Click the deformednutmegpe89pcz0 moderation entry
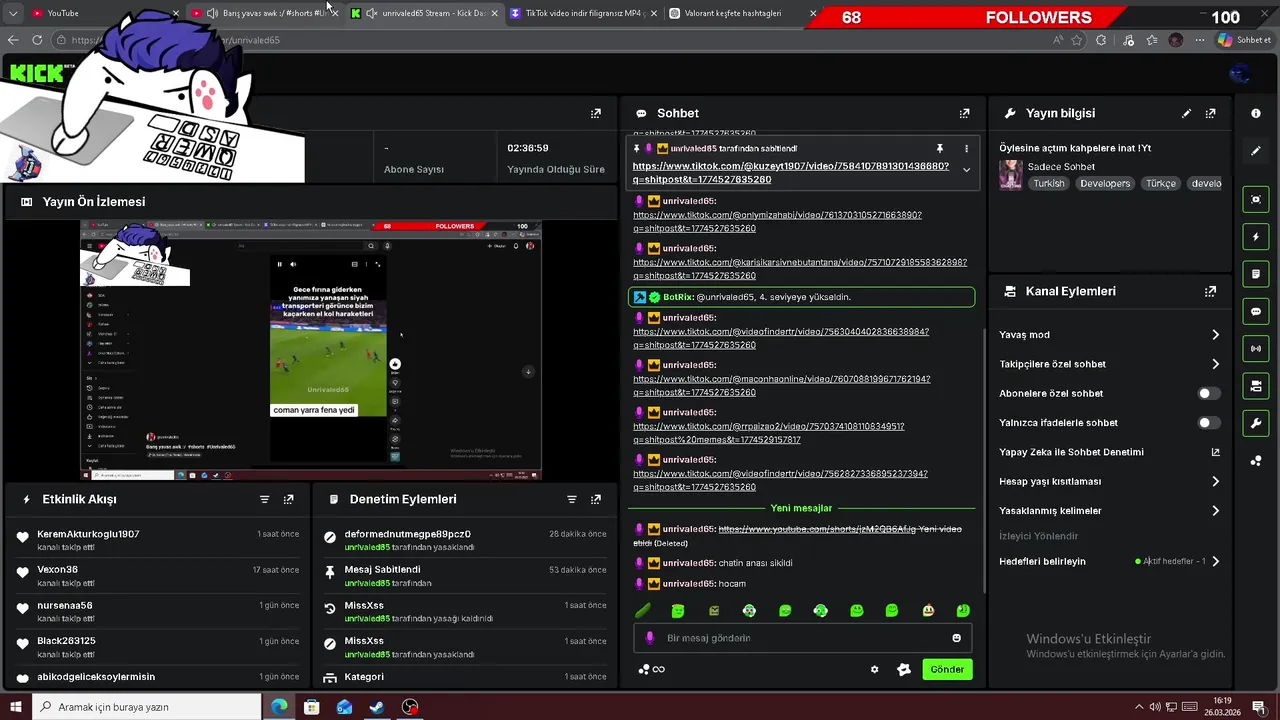1280x720 pixels. coord(465,540)
